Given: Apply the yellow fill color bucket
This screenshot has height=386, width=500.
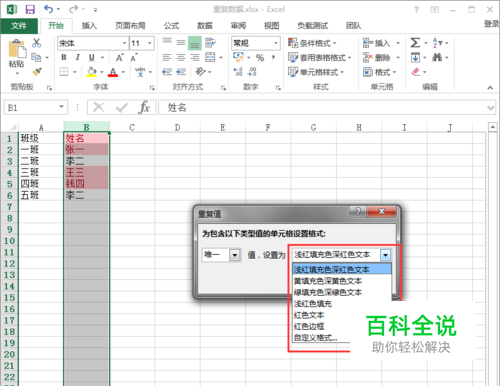Looking at the screenshot, I should pos(92,72).
